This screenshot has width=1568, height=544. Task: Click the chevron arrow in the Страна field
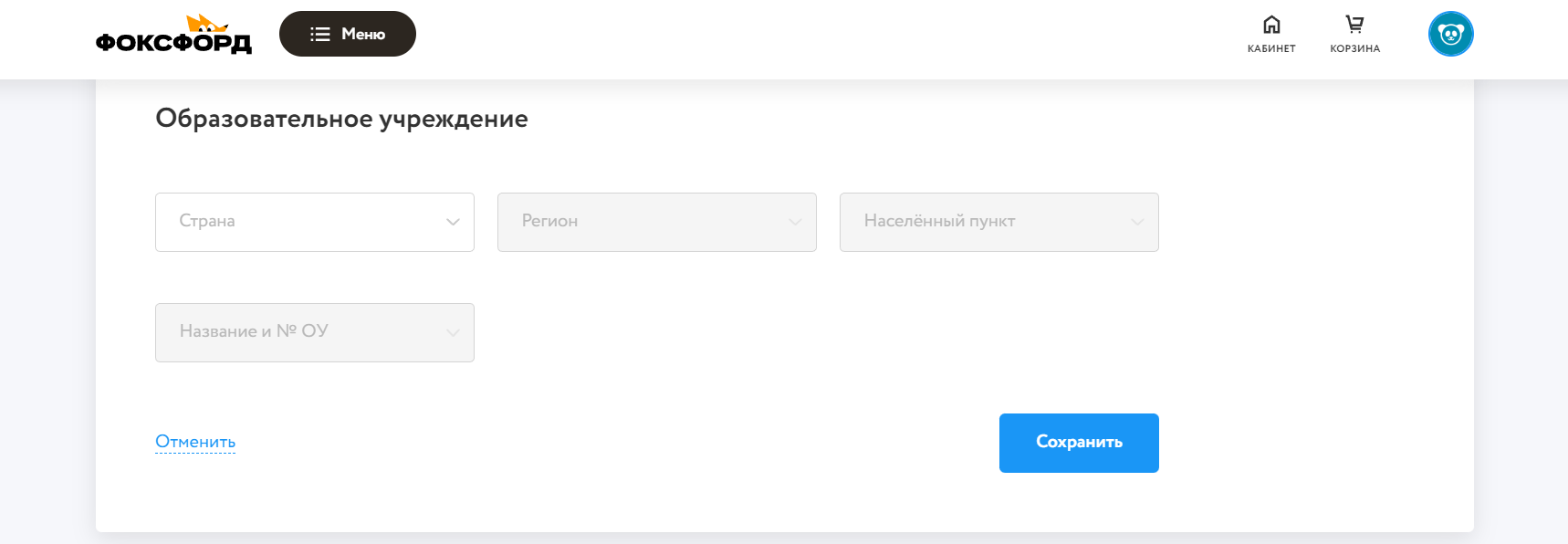click(x=453, y=222)
